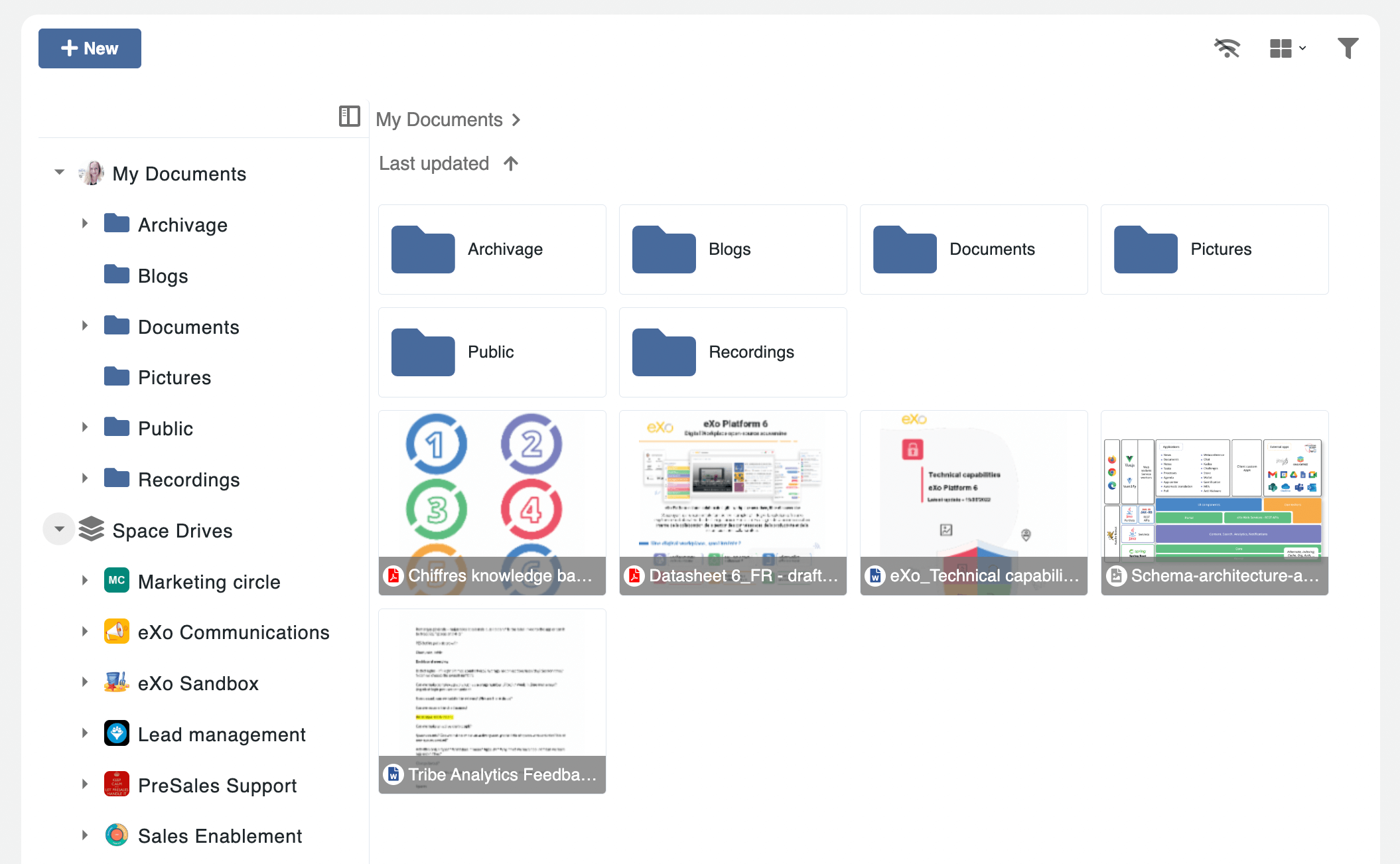Collapse the Space Drives section
This screenshot has height=864, width=1400.
pyautogui.click(x=59, y=529)
